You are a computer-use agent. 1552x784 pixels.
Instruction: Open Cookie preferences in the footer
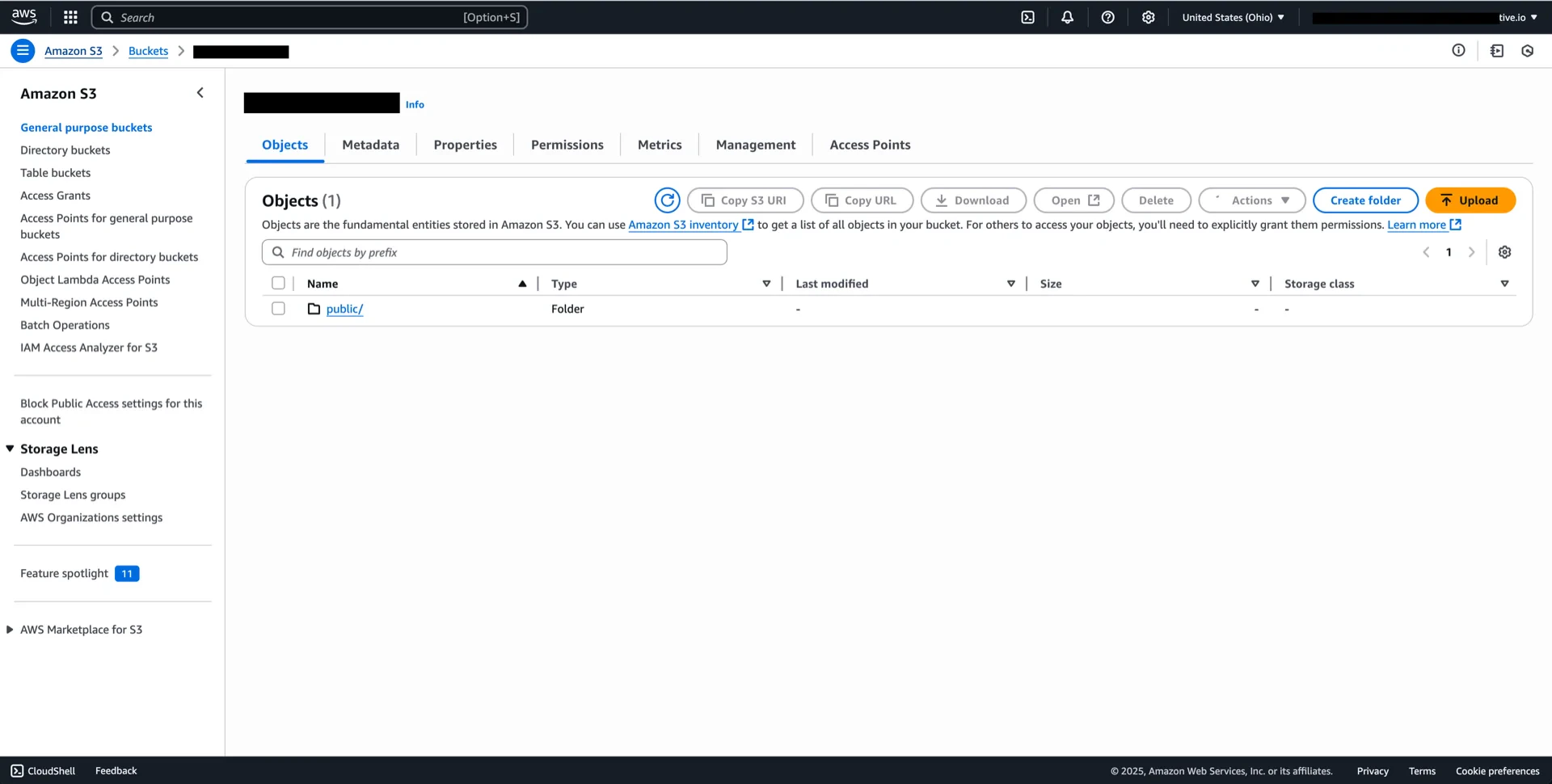[1497, 770]
